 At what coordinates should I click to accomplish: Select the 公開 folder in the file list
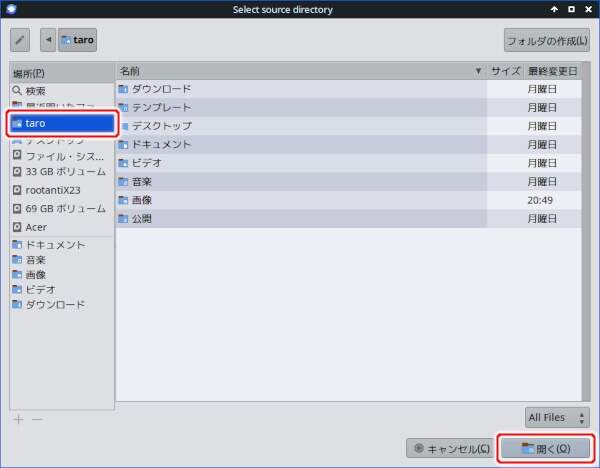tap(348, 219)
